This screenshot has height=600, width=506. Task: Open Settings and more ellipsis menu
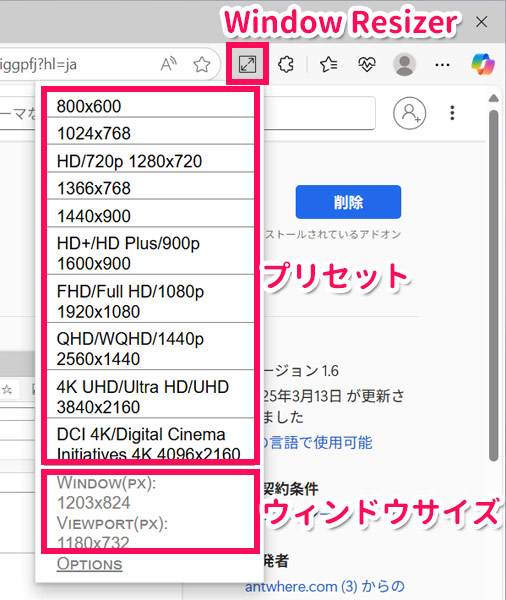click(442, 65)
